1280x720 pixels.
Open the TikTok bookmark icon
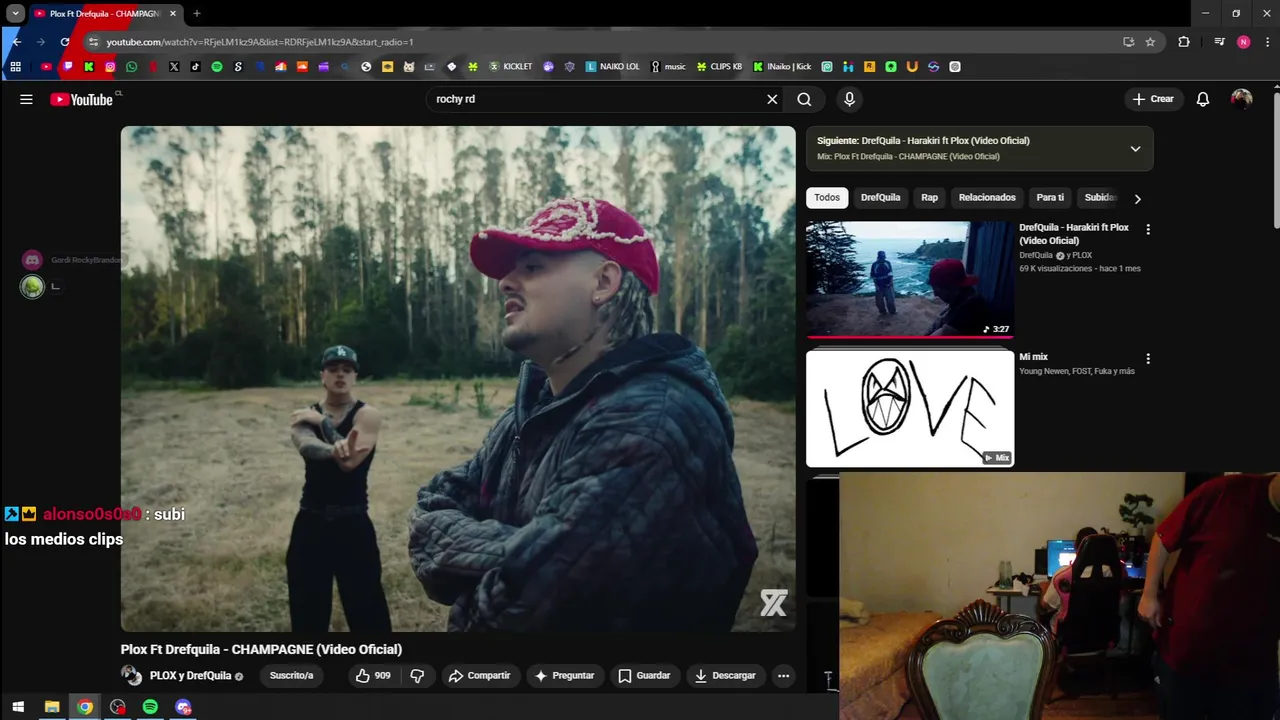coord(195,67)
